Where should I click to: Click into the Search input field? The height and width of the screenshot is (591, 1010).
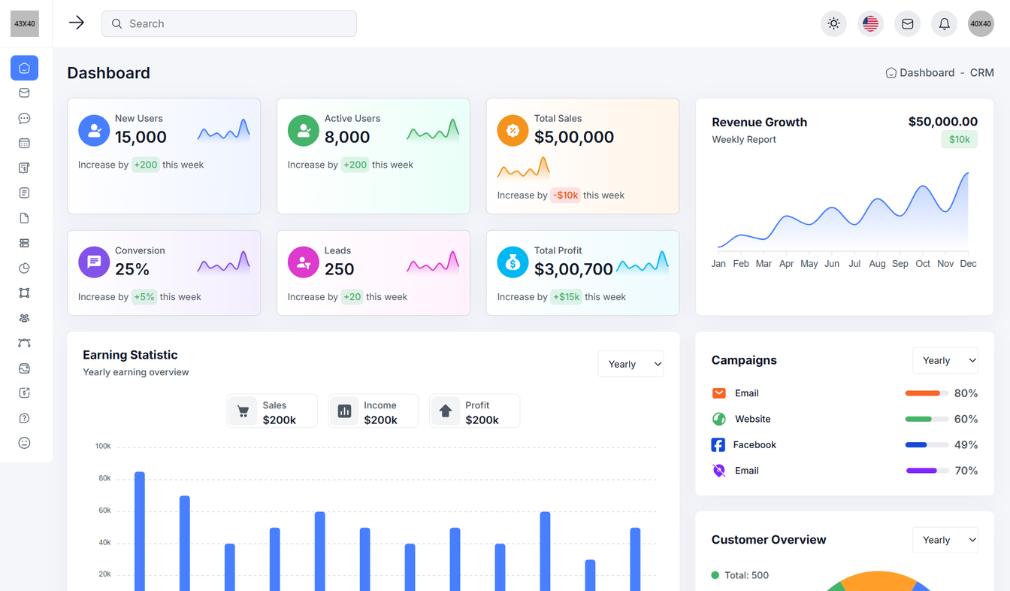pyautogui.click(x=229, y=24)
